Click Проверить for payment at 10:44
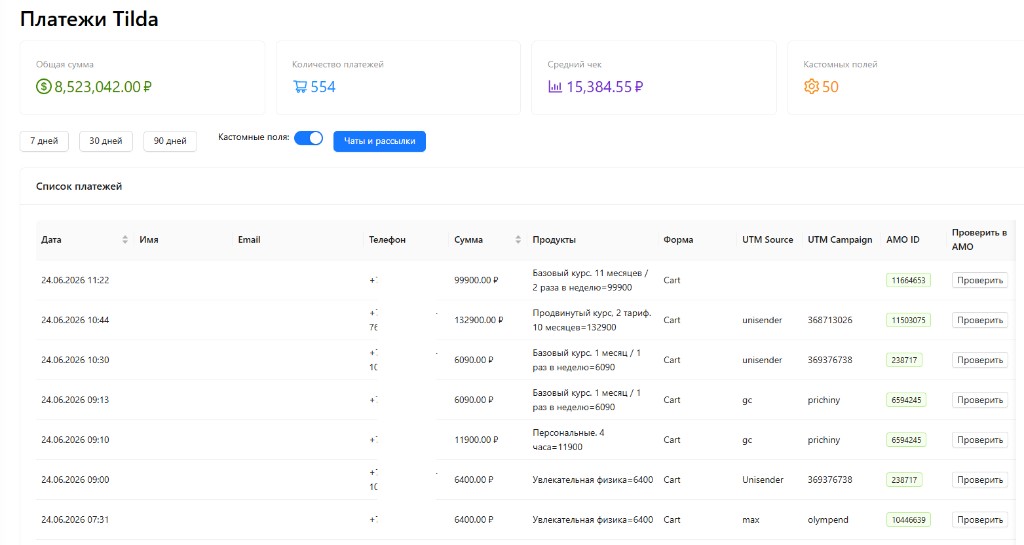Viewport: 1024px width, 545px height. click(x=980, y=320)
